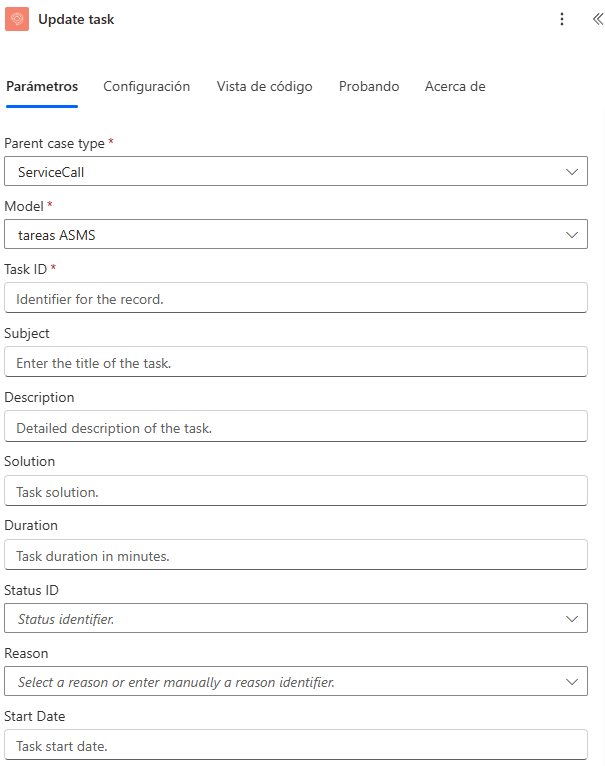Click the Task ID input field
The image size is (605, 766).
coord(295,299)
